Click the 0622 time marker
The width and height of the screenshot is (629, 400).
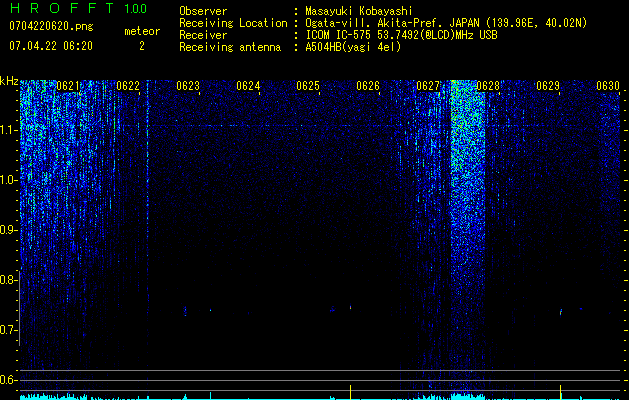point(128,86)
